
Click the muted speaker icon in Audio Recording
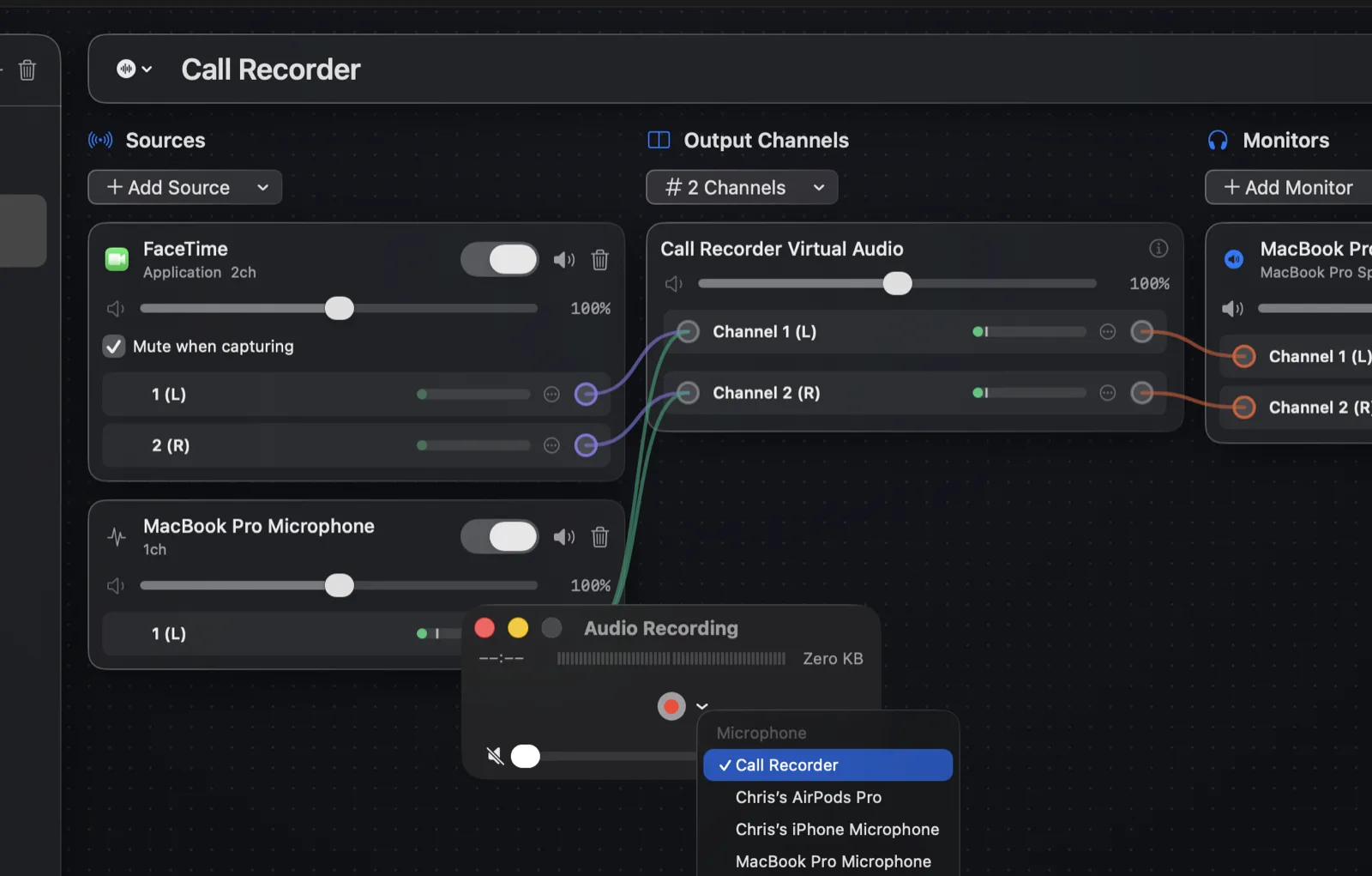[x=495, y=756]
